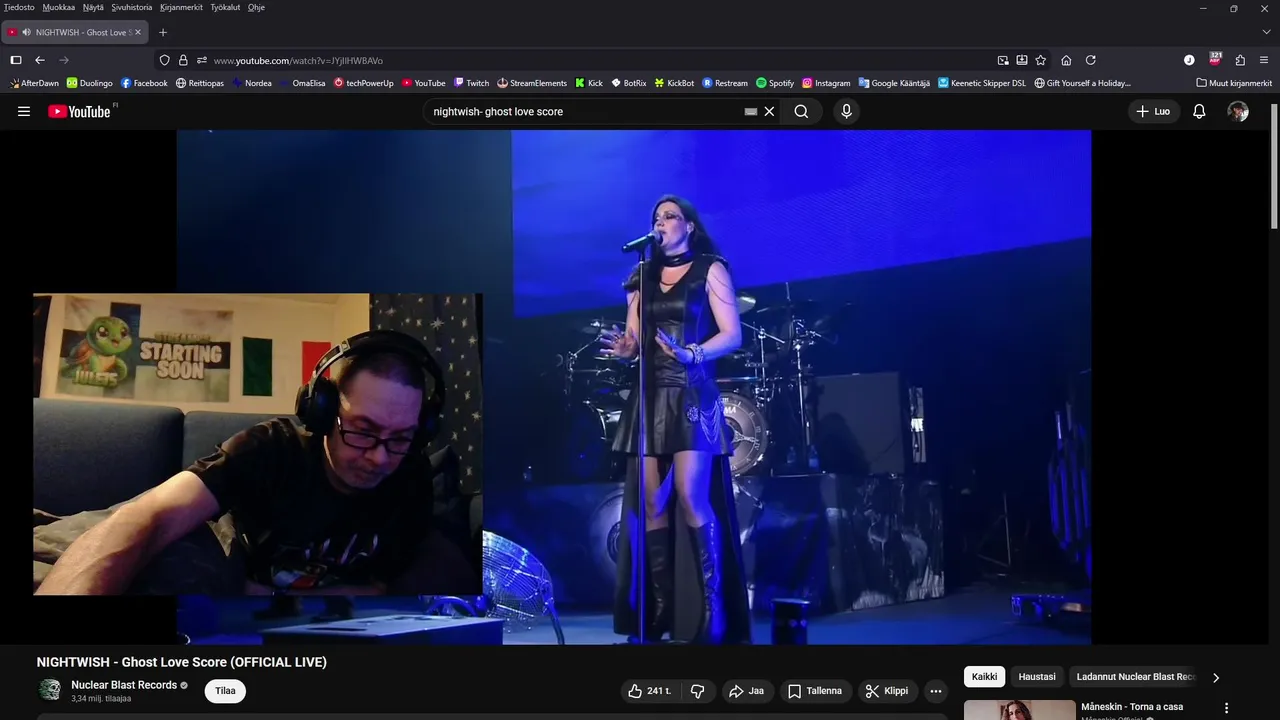The height and width of the screenshot is (720, 1280).
Task: Reload the current page
Action: [x=1091, y=60]
